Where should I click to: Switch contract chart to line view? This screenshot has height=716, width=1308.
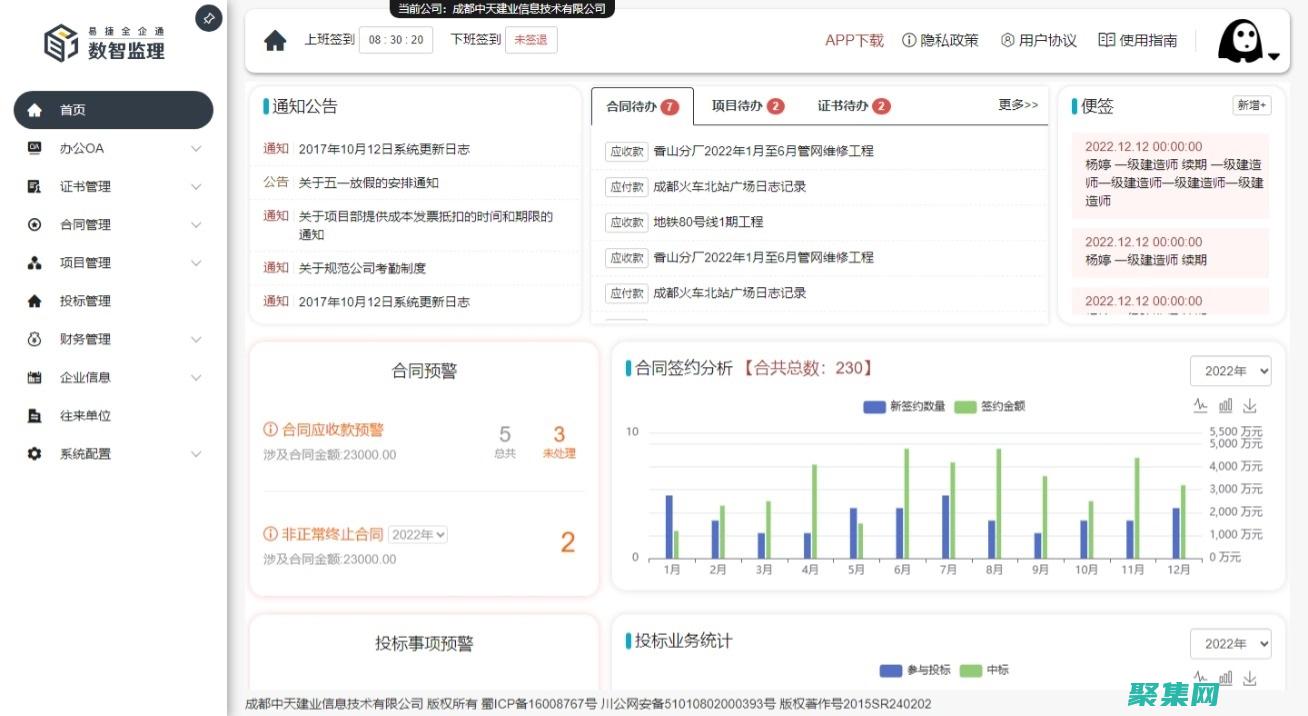tap(1200, 406)
